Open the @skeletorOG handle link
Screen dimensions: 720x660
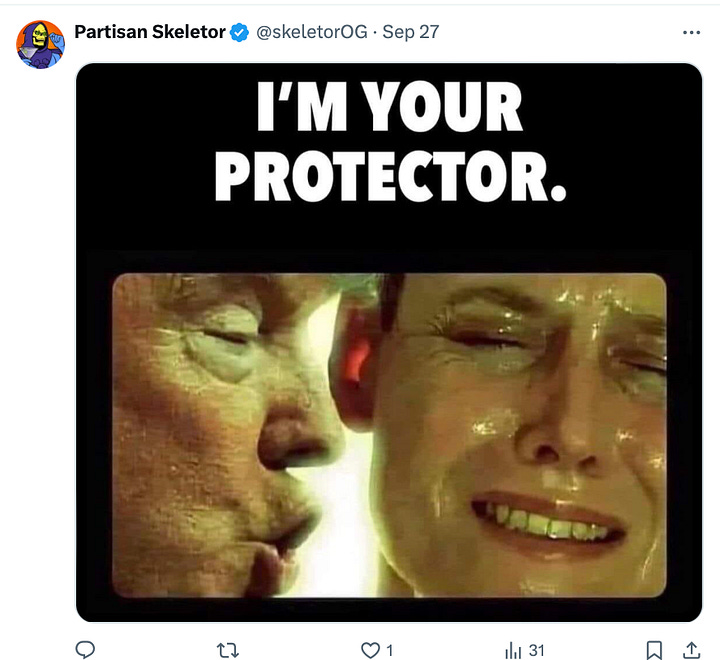click(312, 32)
